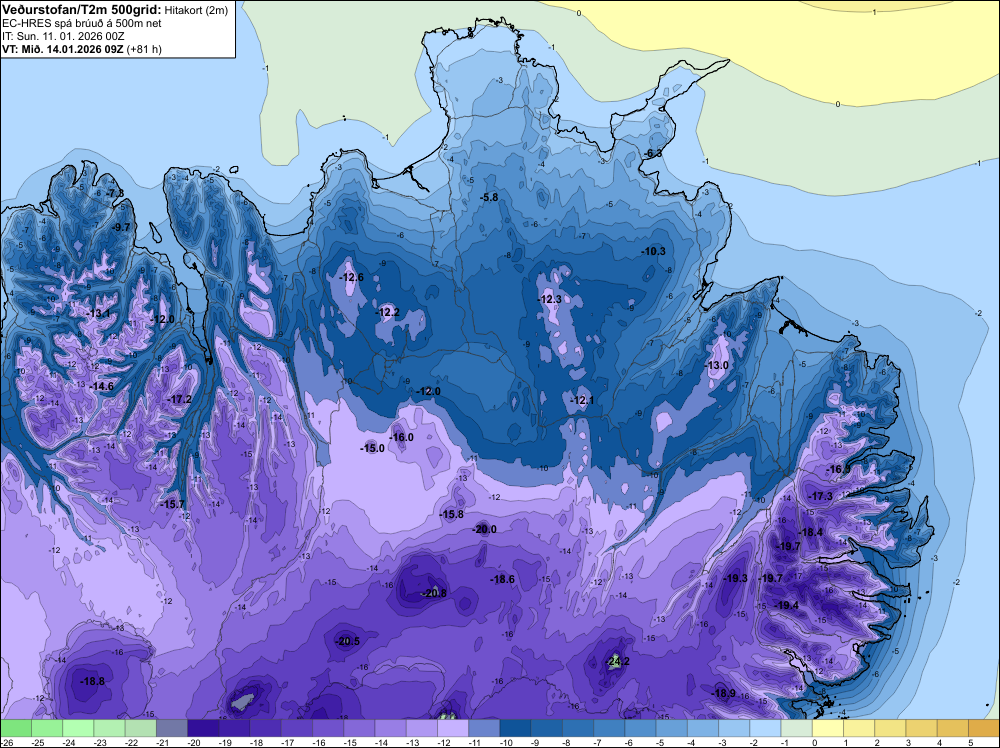Pick the dark purple legend swatch labeled -20
Screen dimensions: 1000x748
click(203, 728)
